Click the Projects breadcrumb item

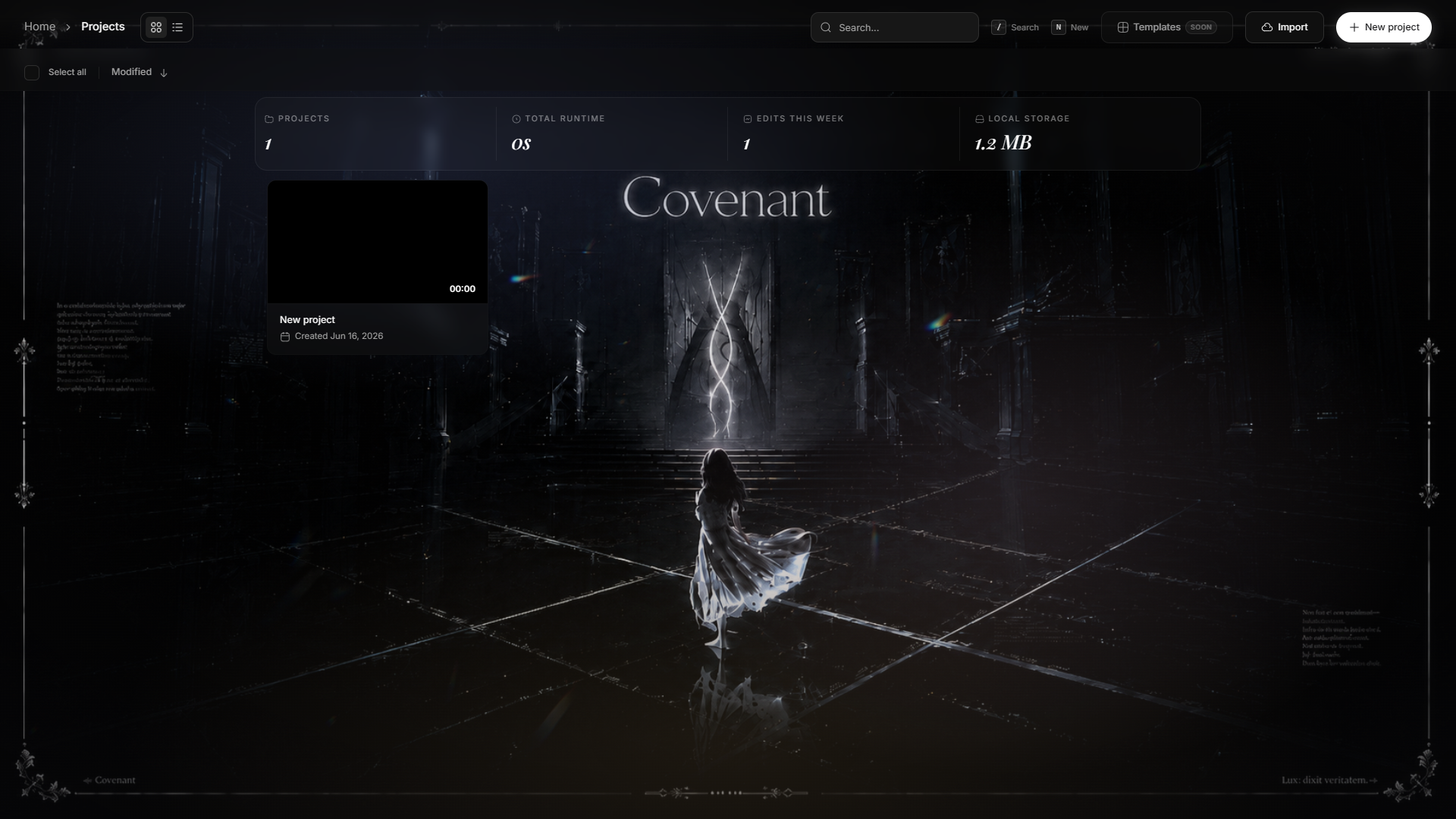[103, 27]
